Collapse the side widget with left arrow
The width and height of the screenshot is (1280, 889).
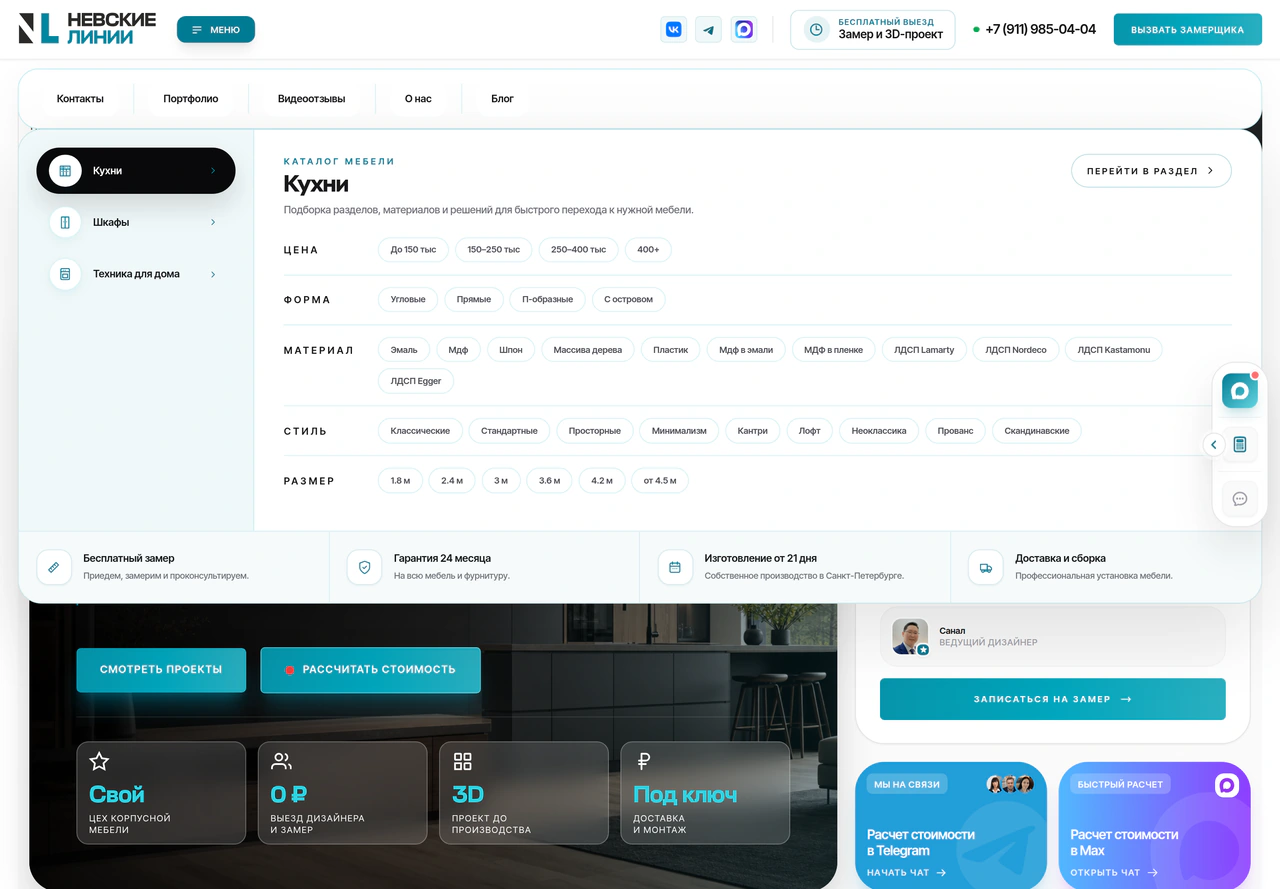pyautogui.click(x=1214, y=445)
